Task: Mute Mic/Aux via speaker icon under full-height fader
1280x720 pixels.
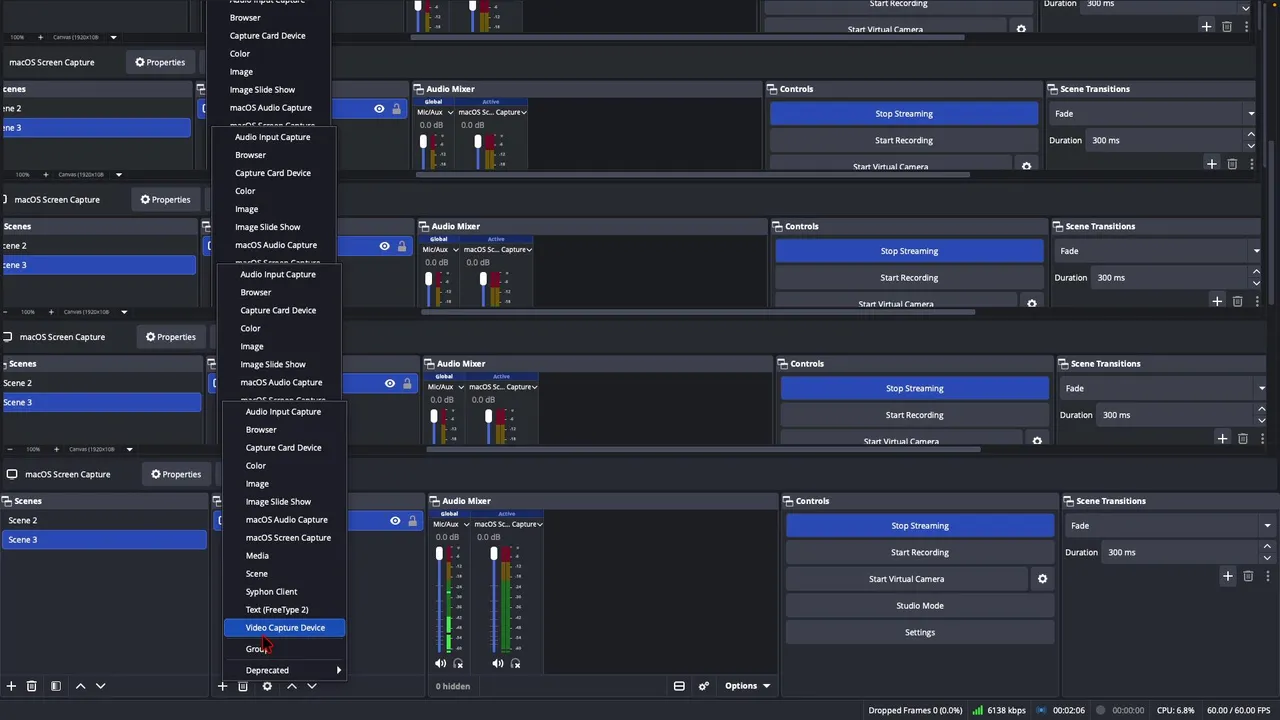Action: [440, 663]
